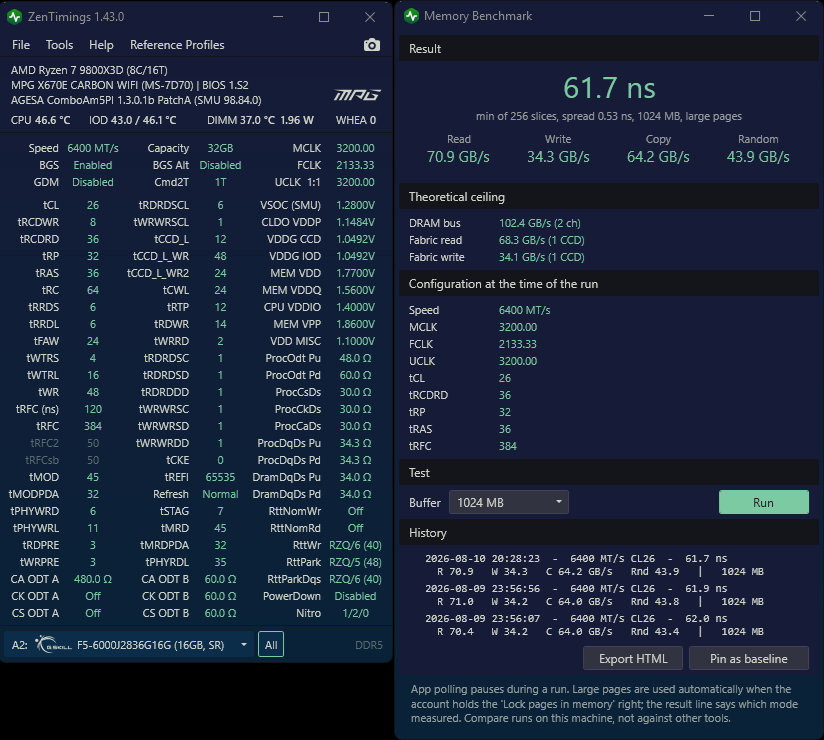Minimize the ZenTimings window
824x740 pixels.
[x=278, y=17]
